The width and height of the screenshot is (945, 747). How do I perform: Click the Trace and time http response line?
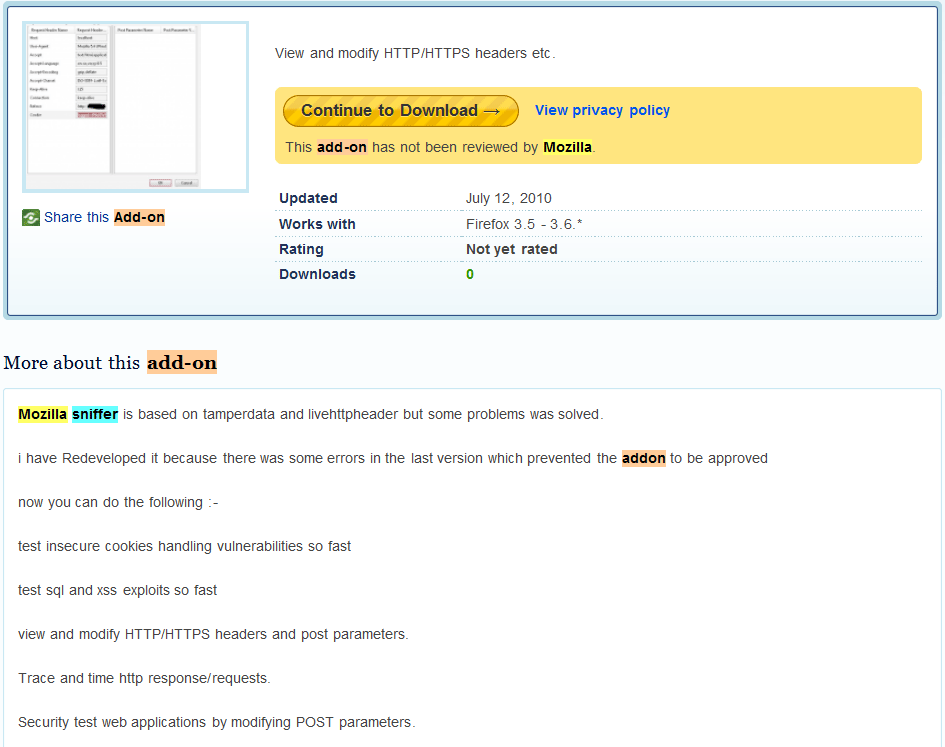click(x=144, y=678)
